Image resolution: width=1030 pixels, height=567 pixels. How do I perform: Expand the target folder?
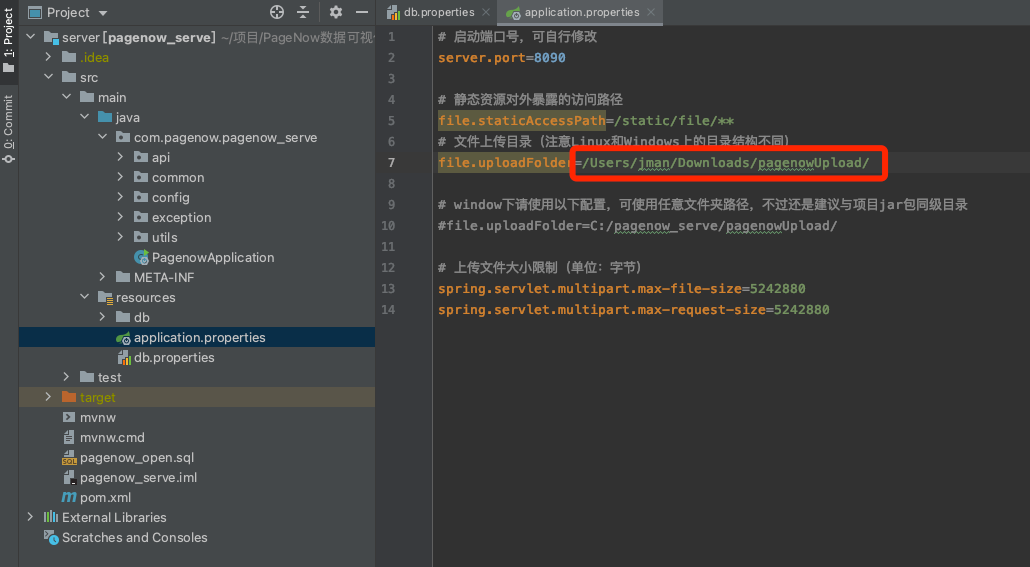point(48,397)
